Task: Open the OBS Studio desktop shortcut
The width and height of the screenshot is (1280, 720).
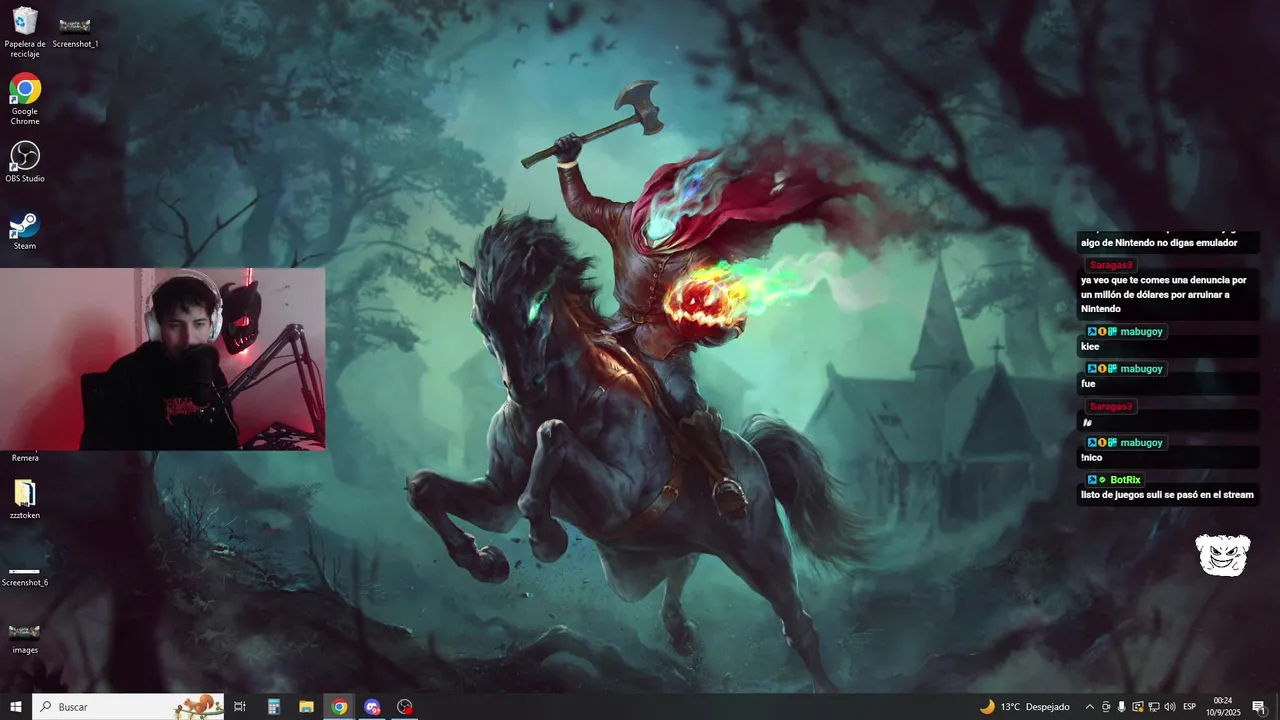Action: pyautogui.click(x=25, y=161)
